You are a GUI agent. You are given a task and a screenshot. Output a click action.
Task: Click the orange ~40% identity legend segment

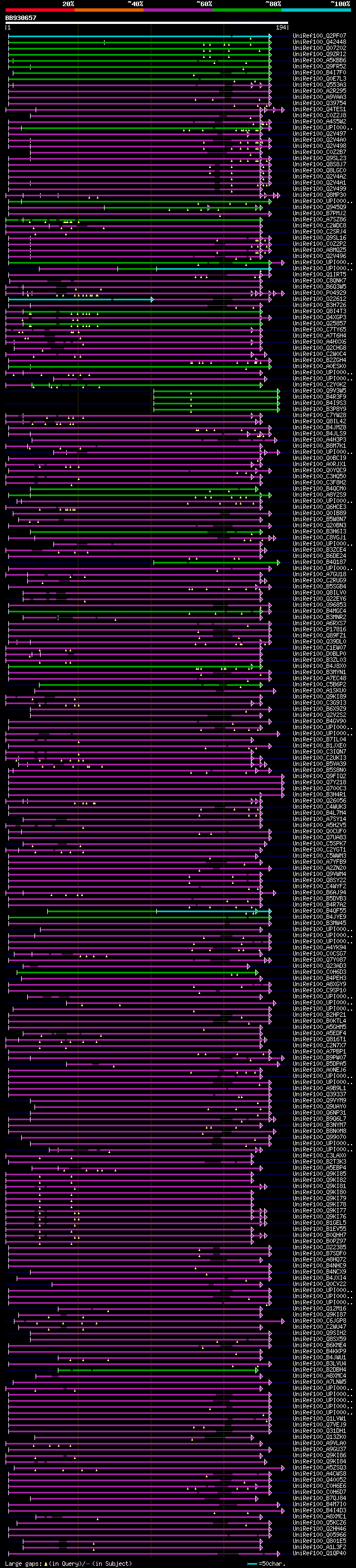tap(109, 10)
